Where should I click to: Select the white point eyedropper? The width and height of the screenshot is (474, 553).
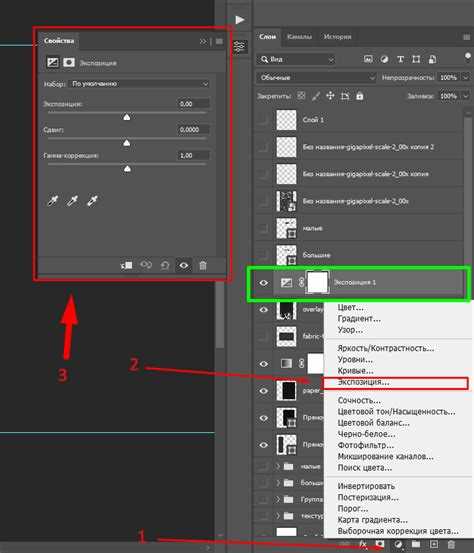click(92, 201)
